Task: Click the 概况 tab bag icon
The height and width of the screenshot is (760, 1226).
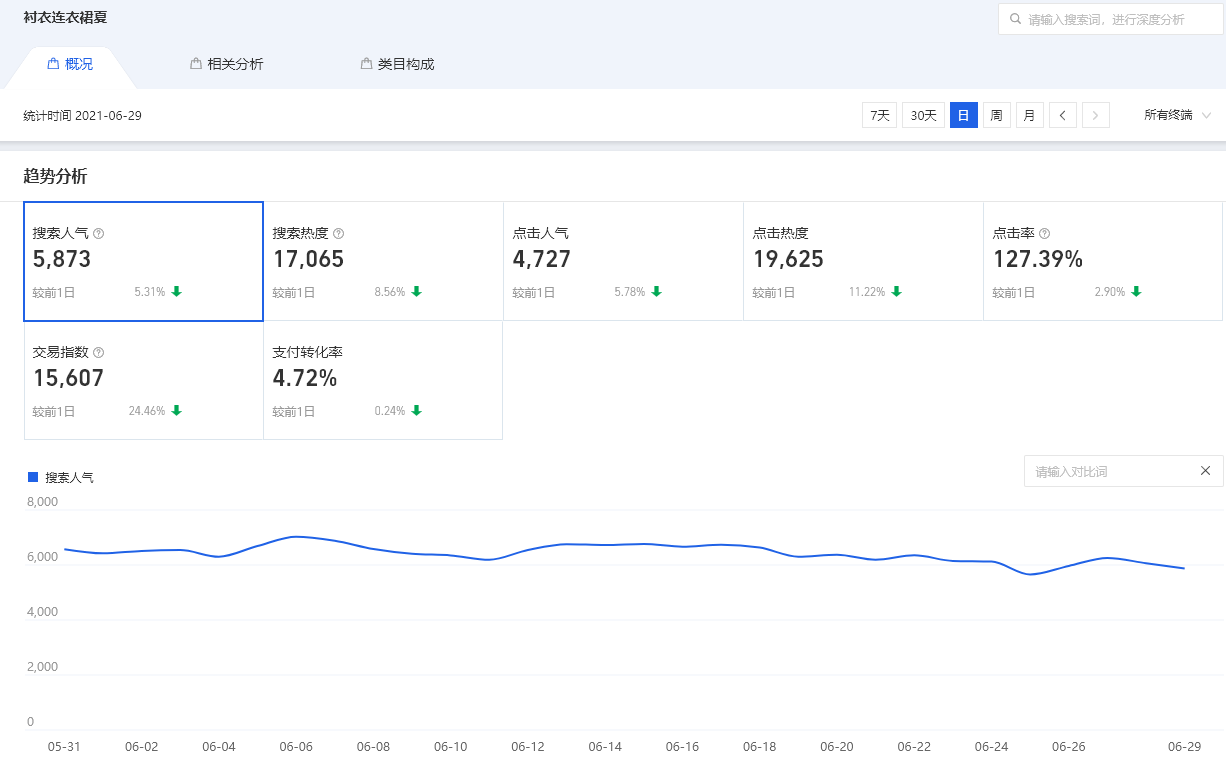Action: (x=53, y=64)
